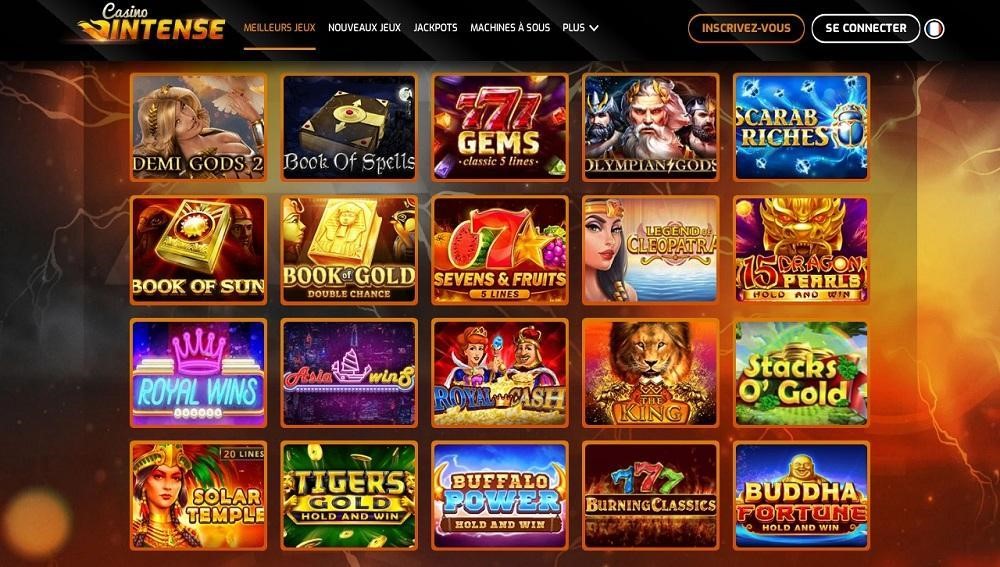The height and width of the screenshot is (567, 1000).
Task: Click the Casino Intense logo
Action: coord(151,24)
